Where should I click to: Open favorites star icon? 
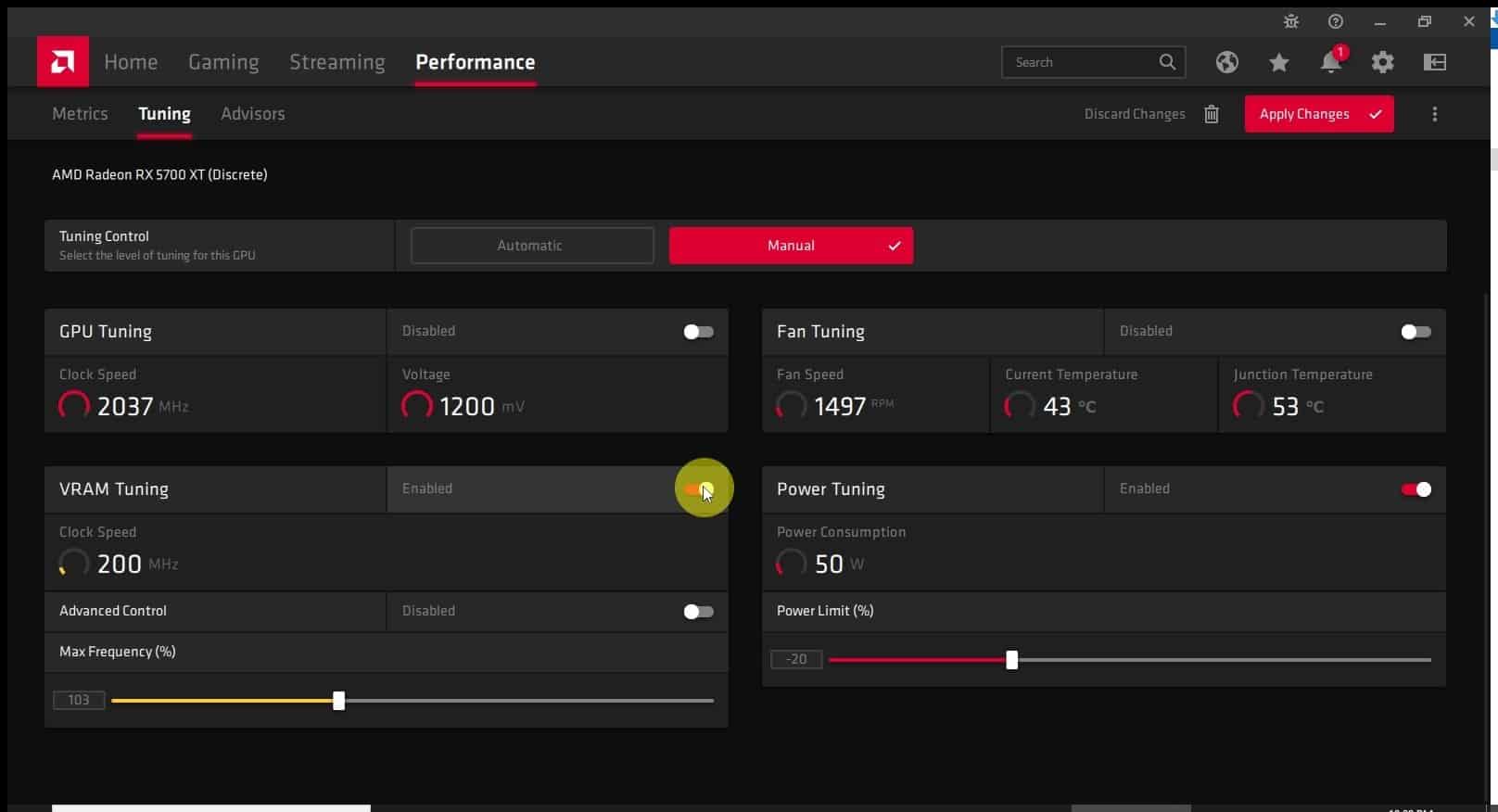coord(1279,62)
